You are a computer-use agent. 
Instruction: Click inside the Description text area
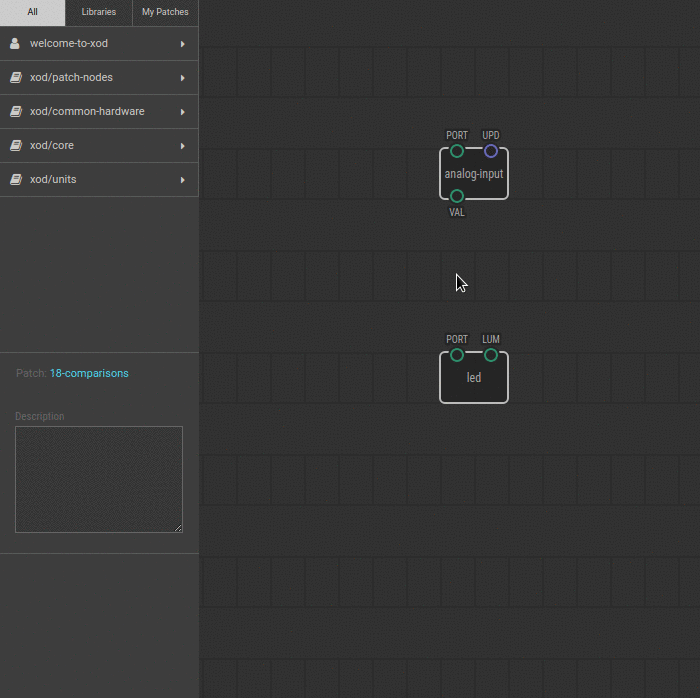98,479
